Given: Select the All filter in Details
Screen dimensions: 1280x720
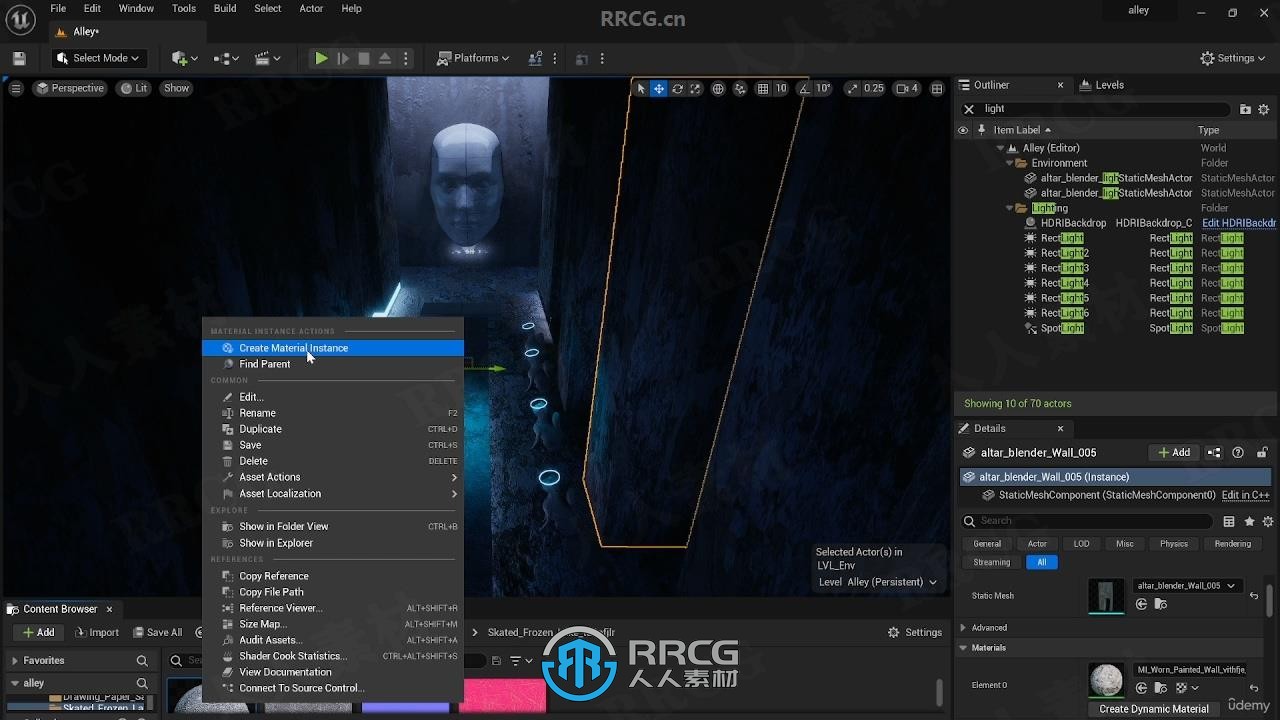Looking at the screenshot, I should click(1042, 562).
